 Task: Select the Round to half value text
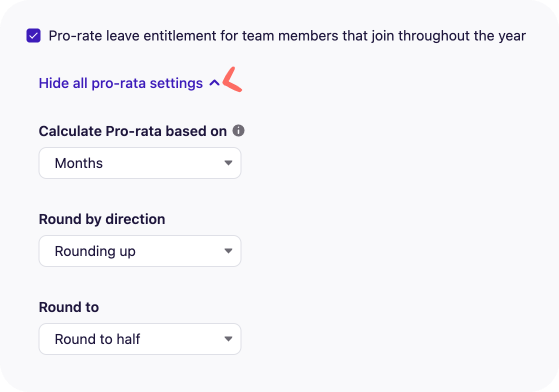coord(97,339)
